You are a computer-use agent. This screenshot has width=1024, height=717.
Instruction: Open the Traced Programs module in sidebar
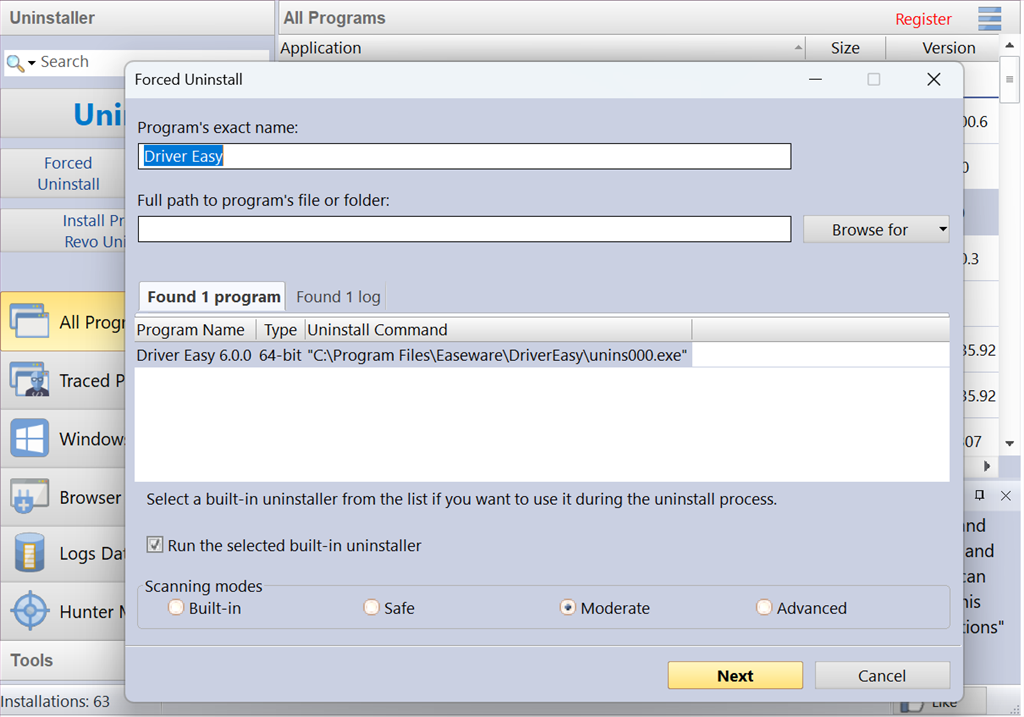(x=63, y=380)
